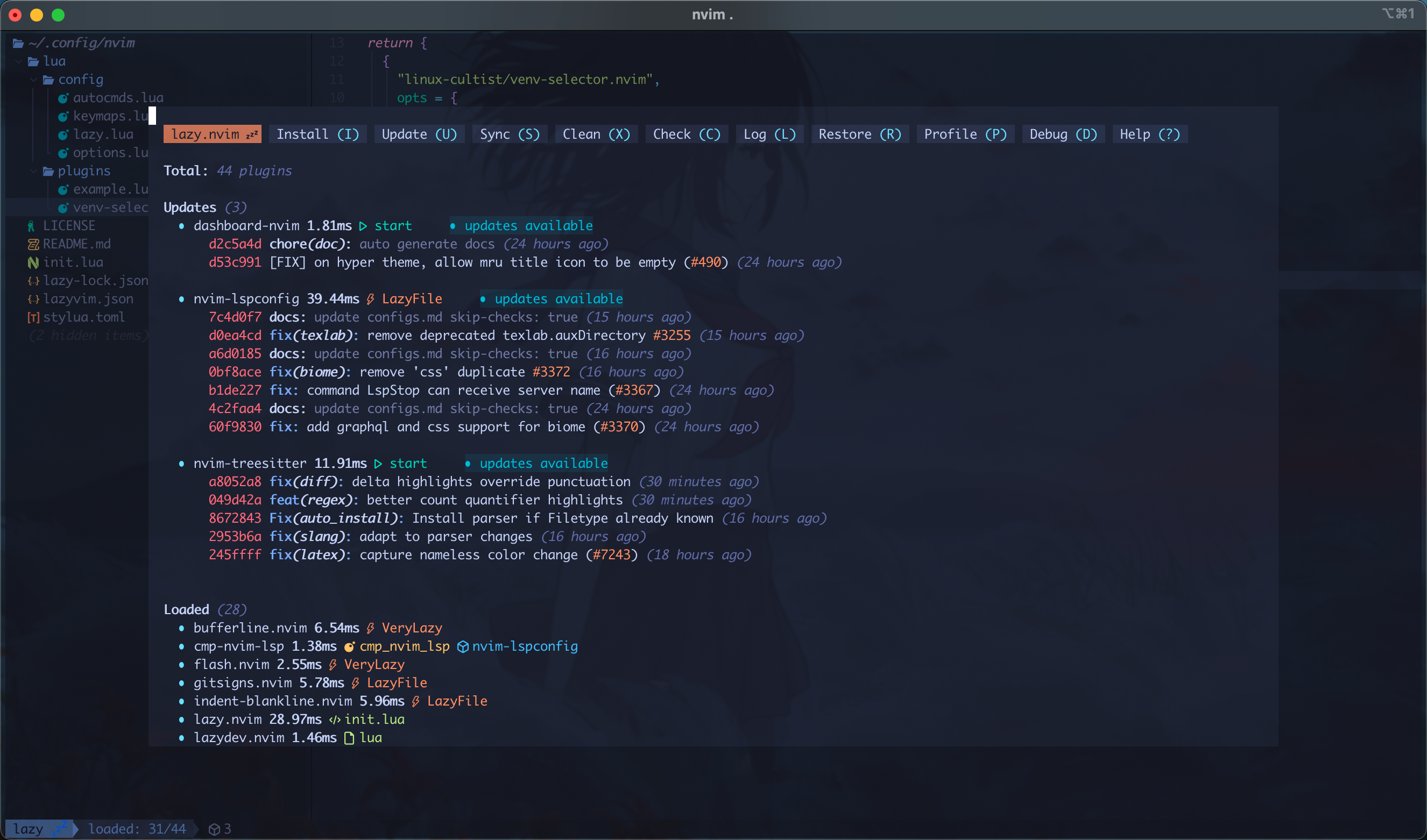The image size is (1427, 840).
Task: Open the Check (C) tab
Action: tap(687, 134)
